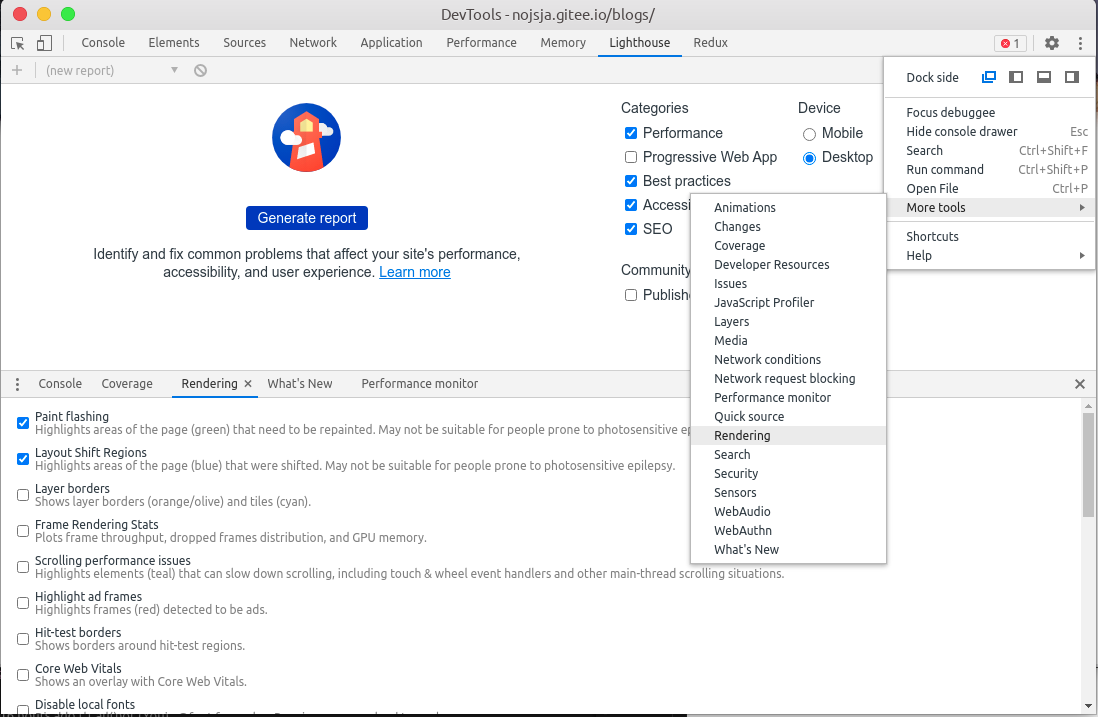Select Coverage from the More tools menu
This screenshot has width=1098, height=717.
(x=740, y=245)
